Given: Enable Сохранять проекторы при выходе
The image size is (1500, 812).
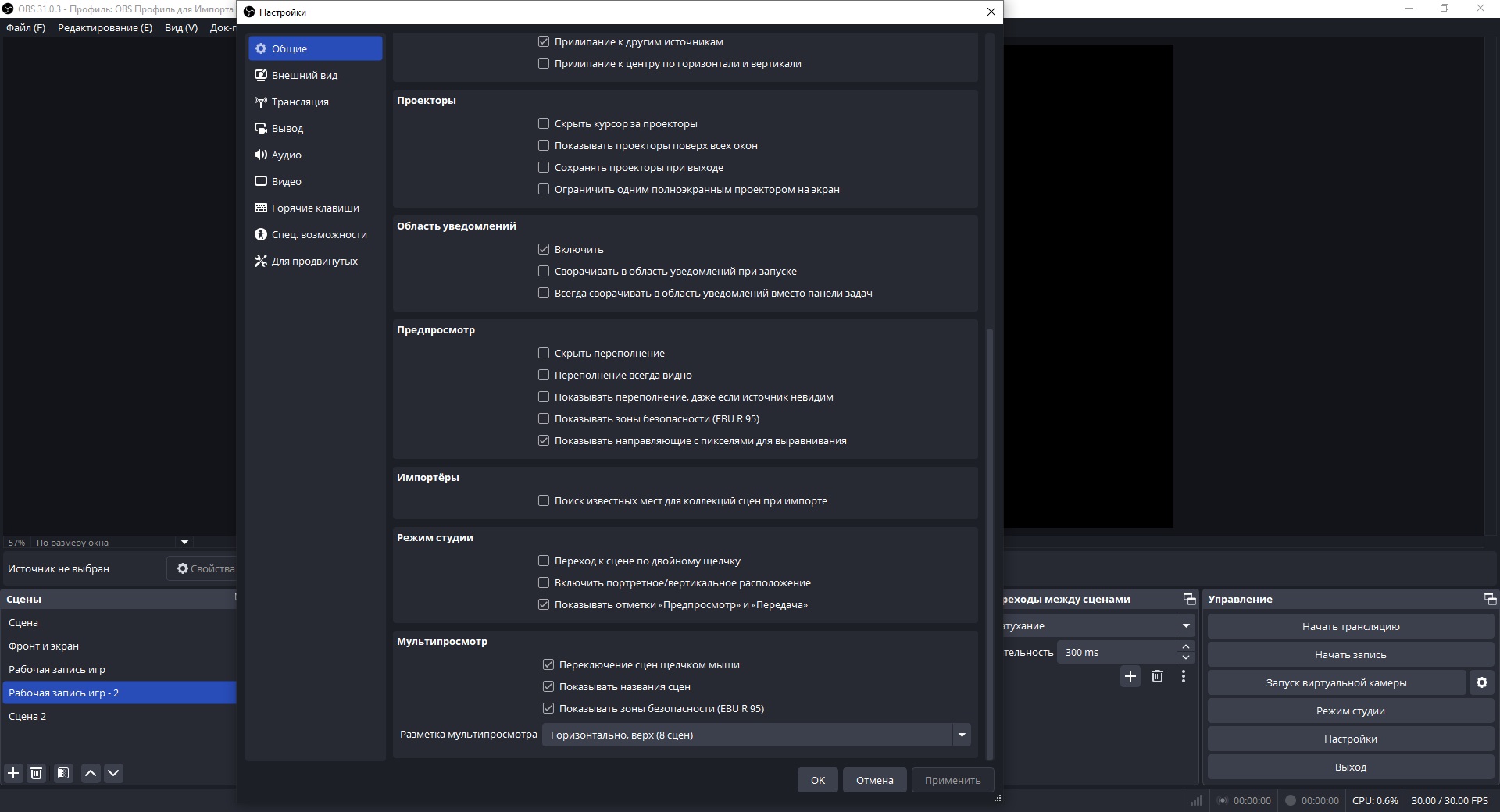Looking at the screenshot, I should pyautogui.click(x=544, y=167).
